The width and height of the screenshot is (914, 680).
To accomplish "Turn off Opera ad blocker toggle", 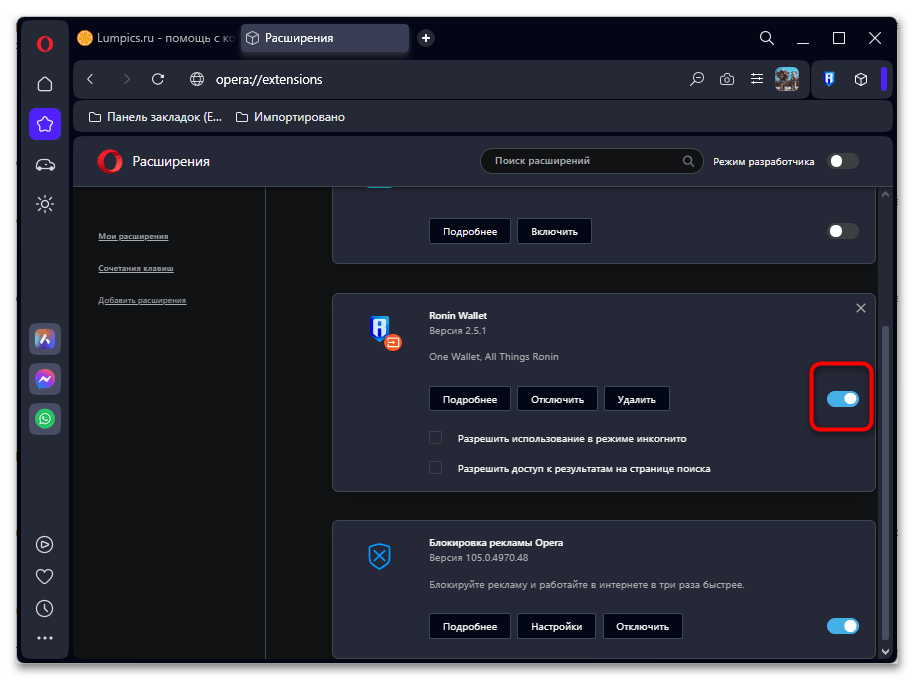I will tap(843, 626).
